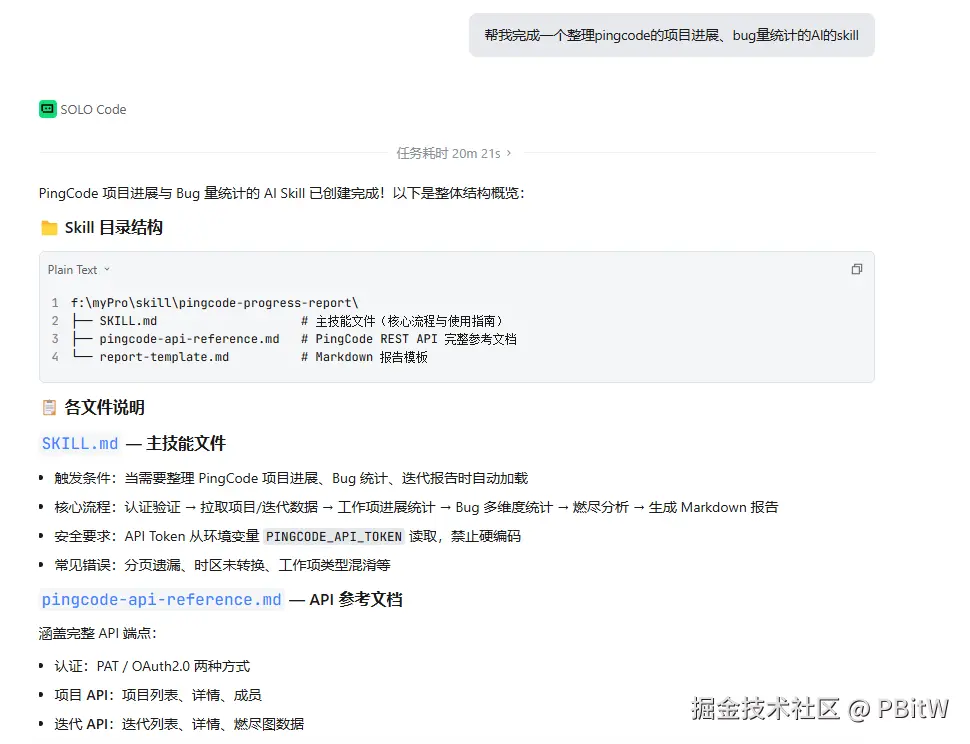The width and height of the screenshot is (970, 744).
Task: Click the 涵盖完整 API 端点 text
Action: tap(98, 633)
